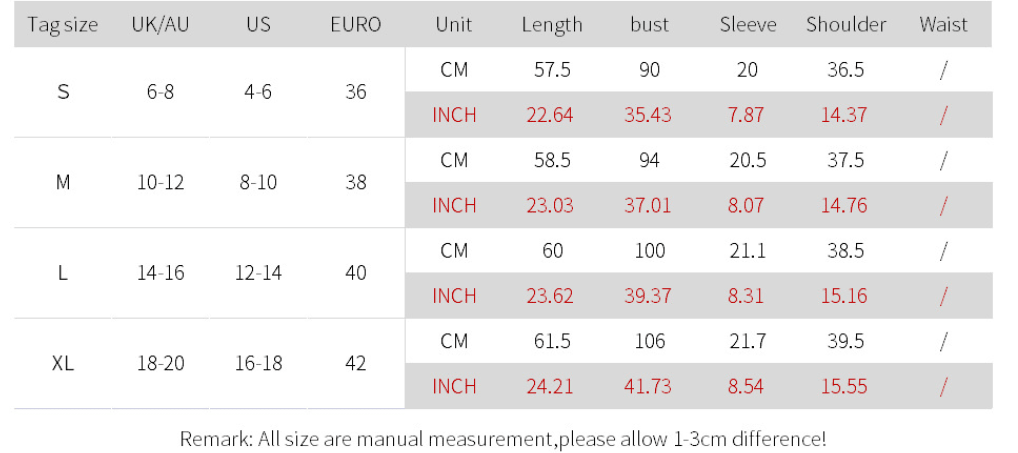Select the UK/AU 10-12 cell
The image size is (1018, 453).
(160, 182)
